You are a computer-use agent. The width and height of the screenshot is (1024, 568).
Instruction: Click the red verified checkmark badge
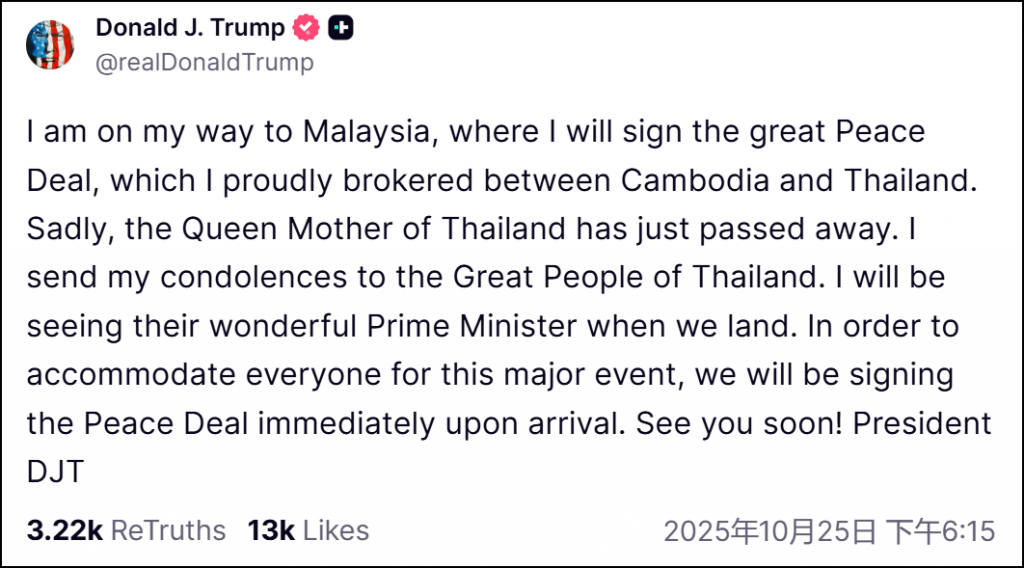[306, 29]
